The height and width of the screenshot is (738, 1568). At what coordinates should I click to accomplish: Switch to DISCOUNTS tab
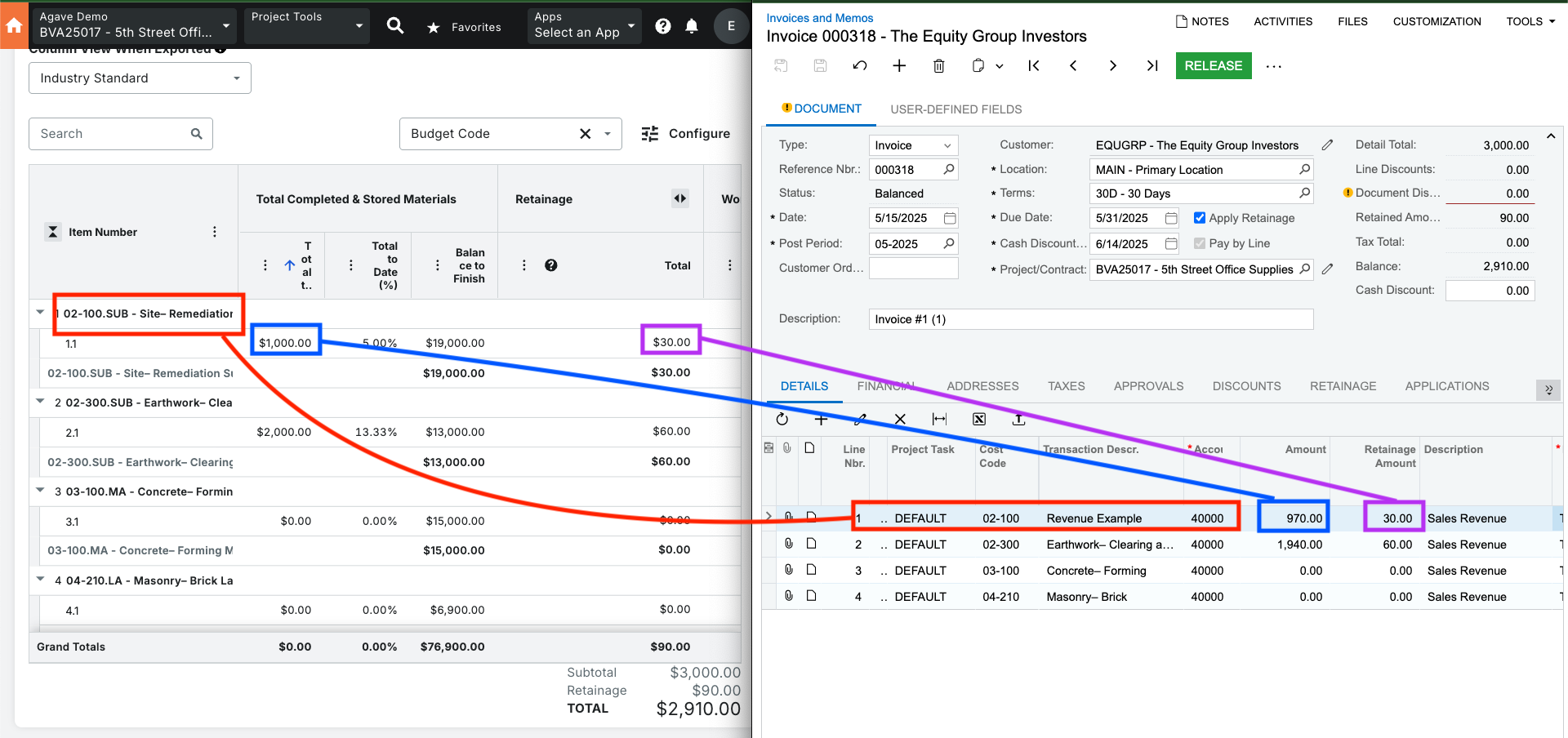click(1246, 386)
